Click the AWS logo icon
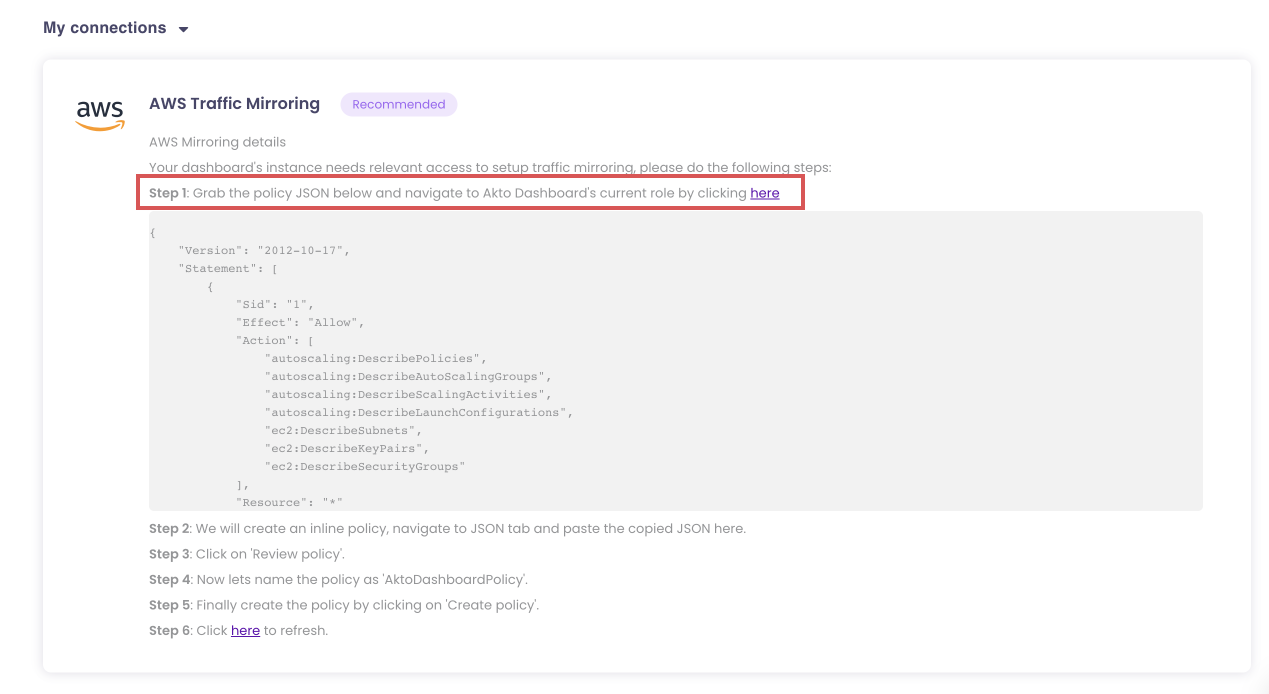Viewport: 1269px width, 694px height. tap(100, 114)
